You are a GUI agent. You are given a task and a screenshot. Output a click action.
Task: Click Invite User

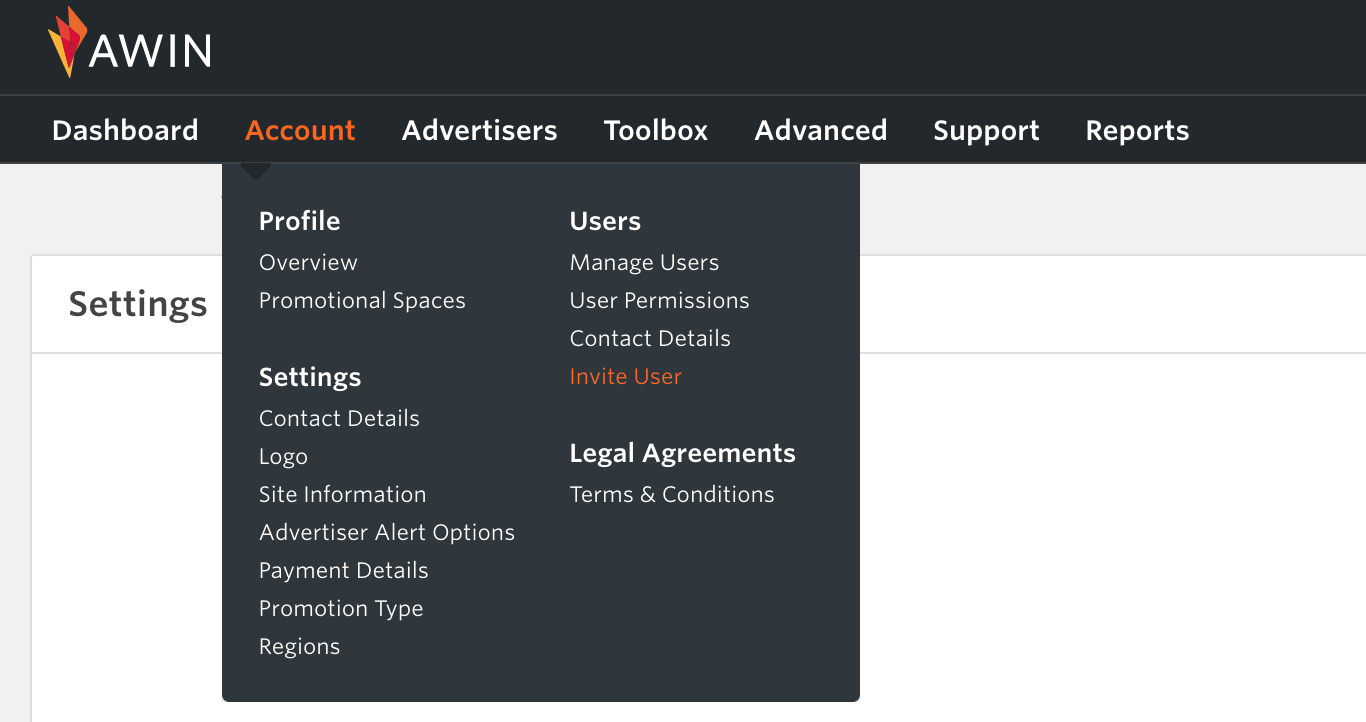[x=625, y=376]
